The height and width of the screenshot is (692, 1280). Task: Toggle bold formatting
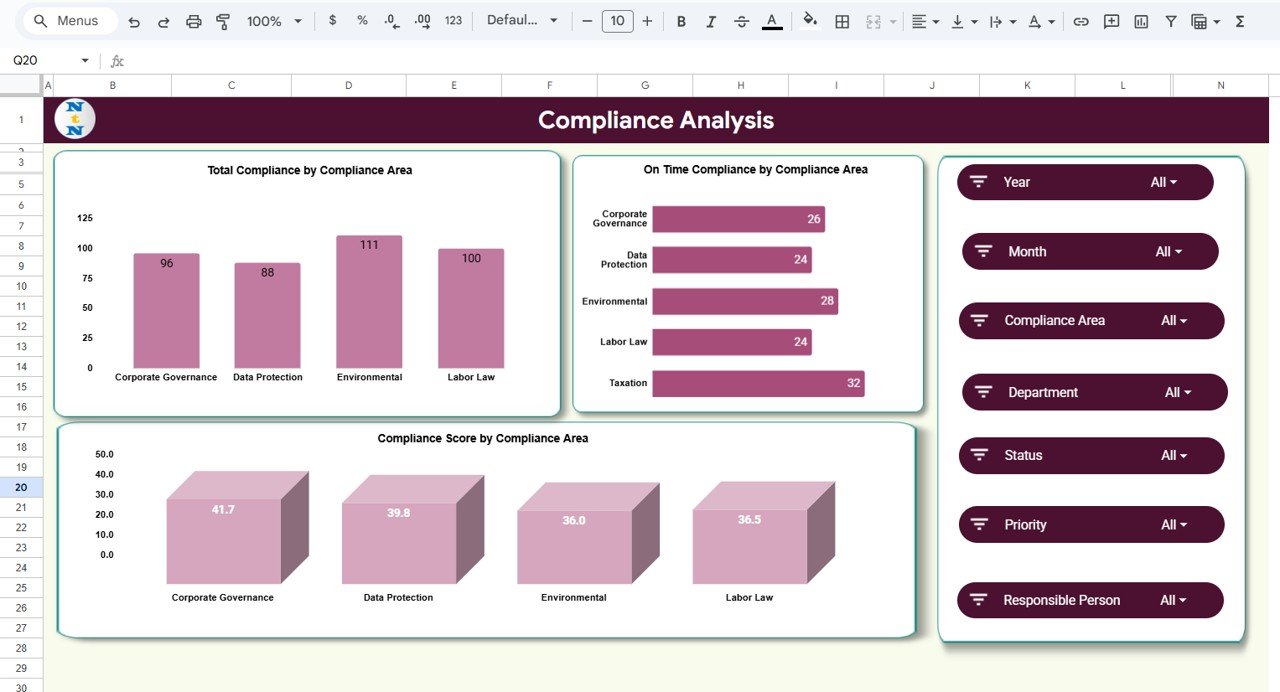(681, 21)
